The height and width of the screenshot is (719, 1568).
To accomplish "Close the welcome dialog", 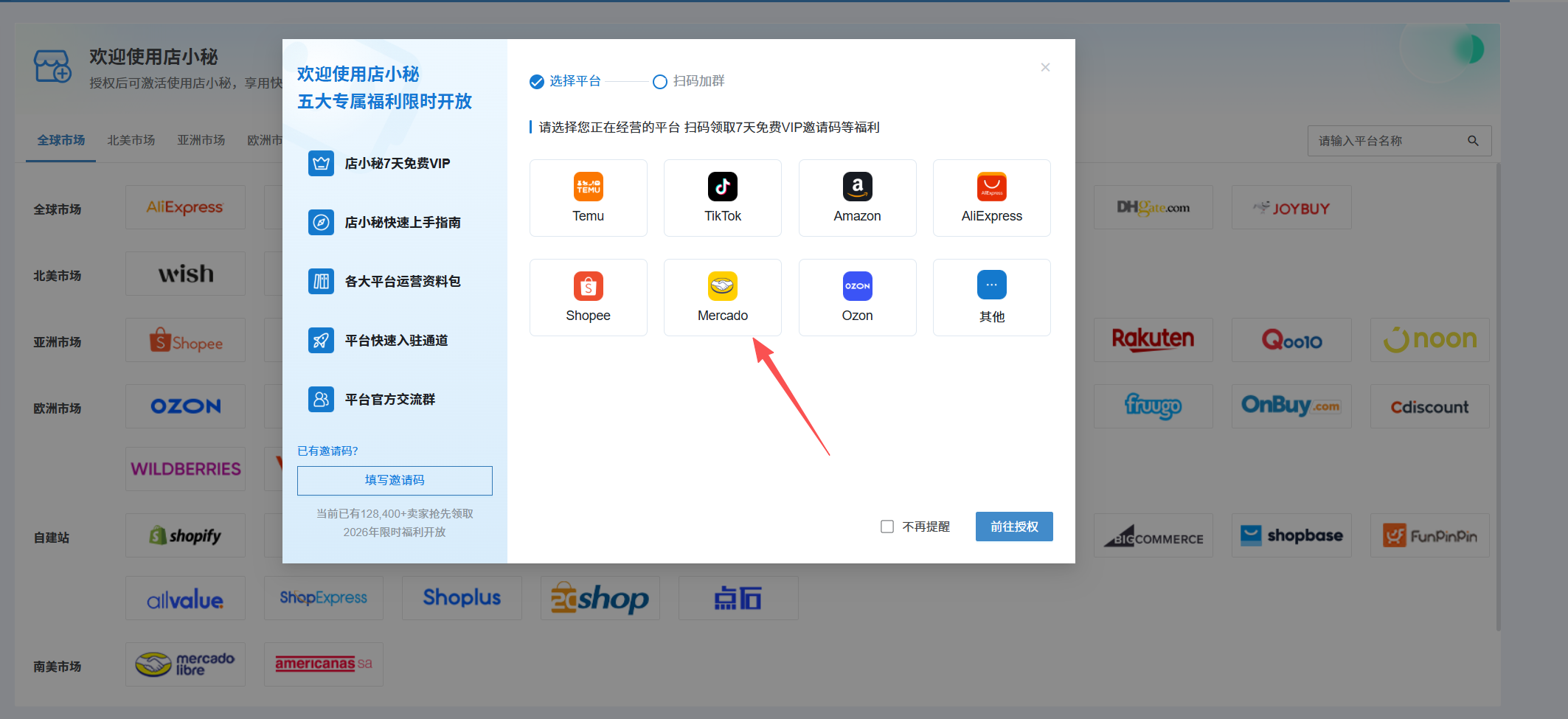I will [x=1045, y=67].
